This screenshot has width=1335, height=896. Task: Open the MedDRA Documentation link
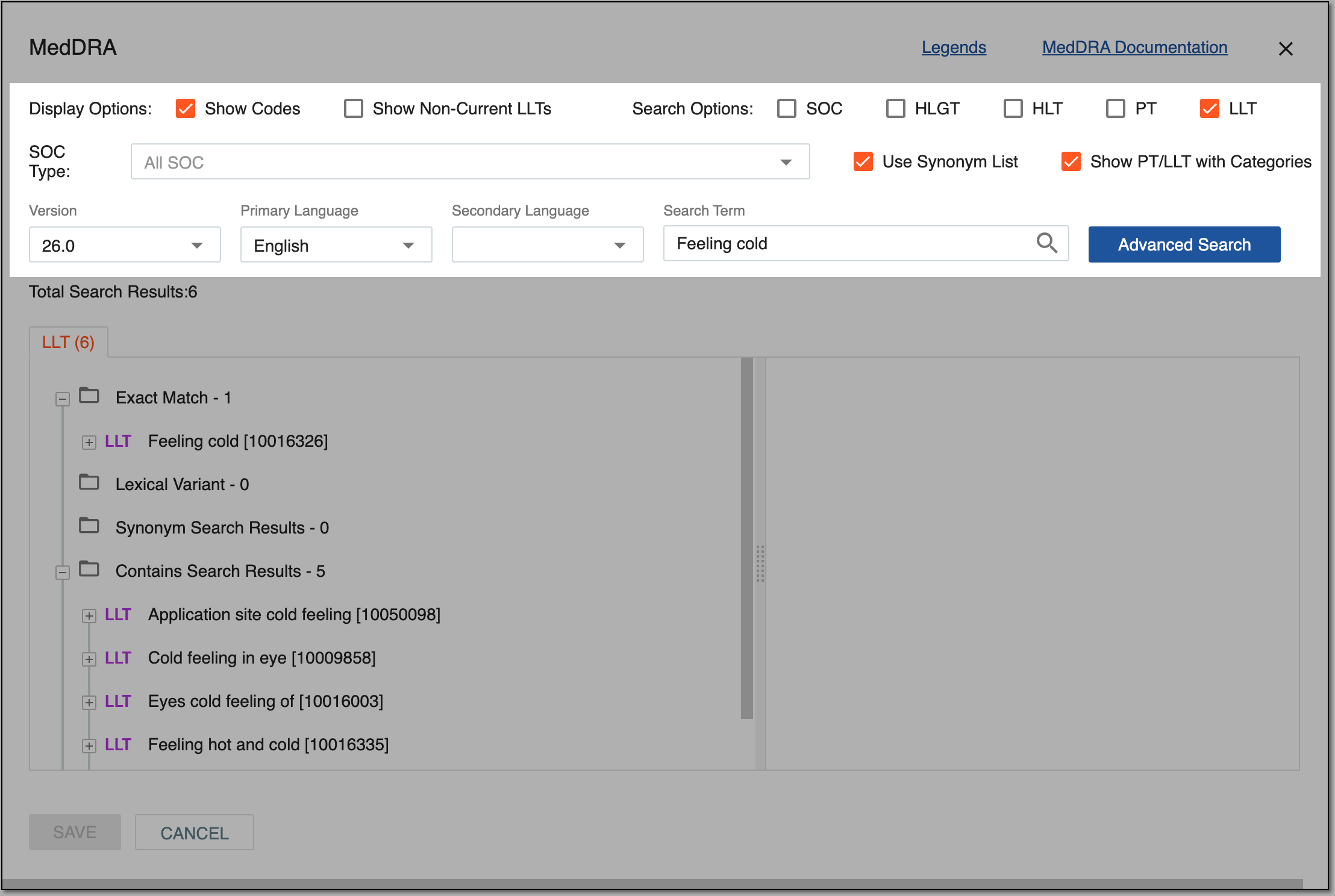click(x=1135, y=48)
